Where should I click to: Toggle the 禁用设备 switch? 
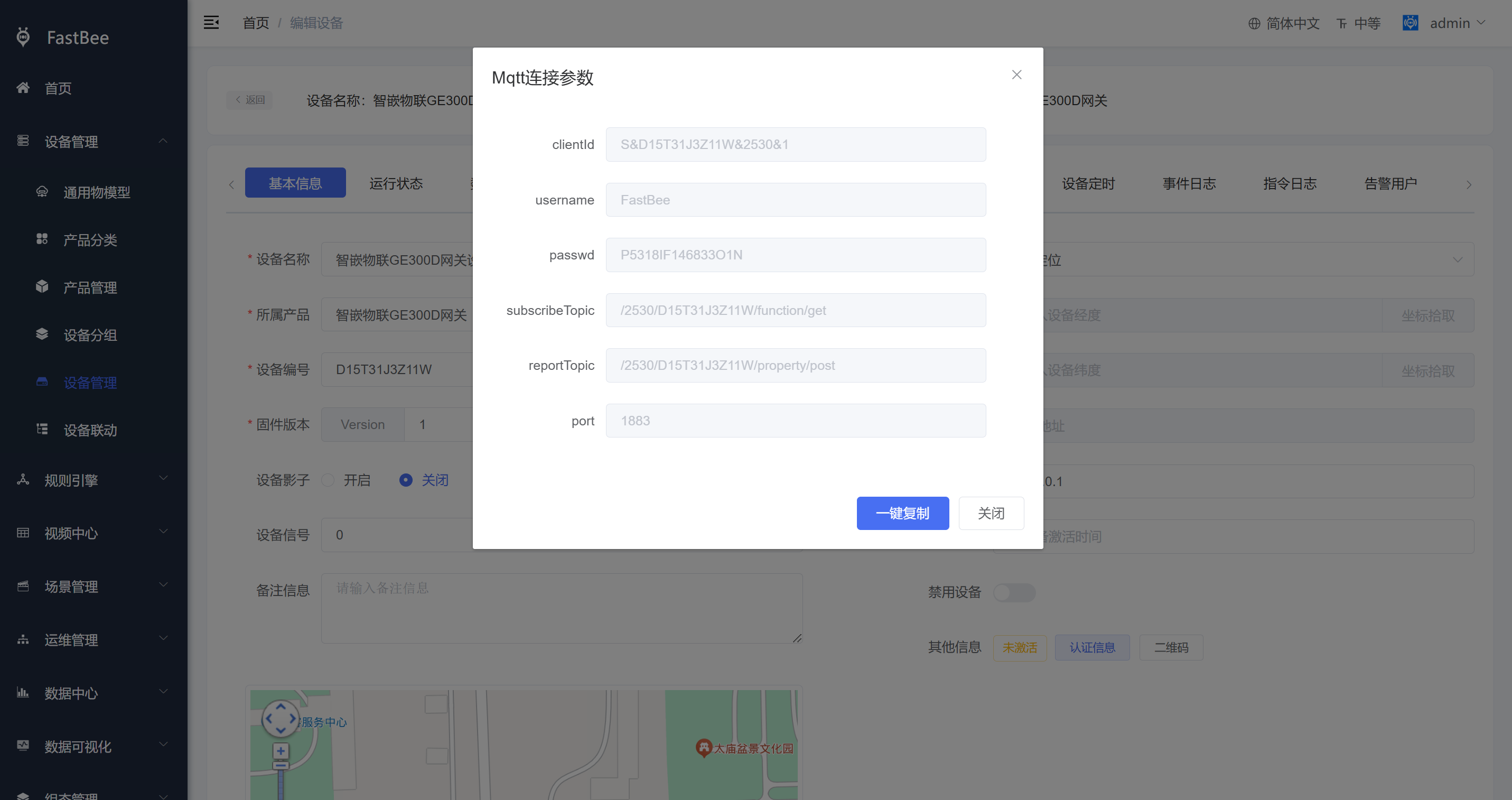click(x=1014, y=592)
